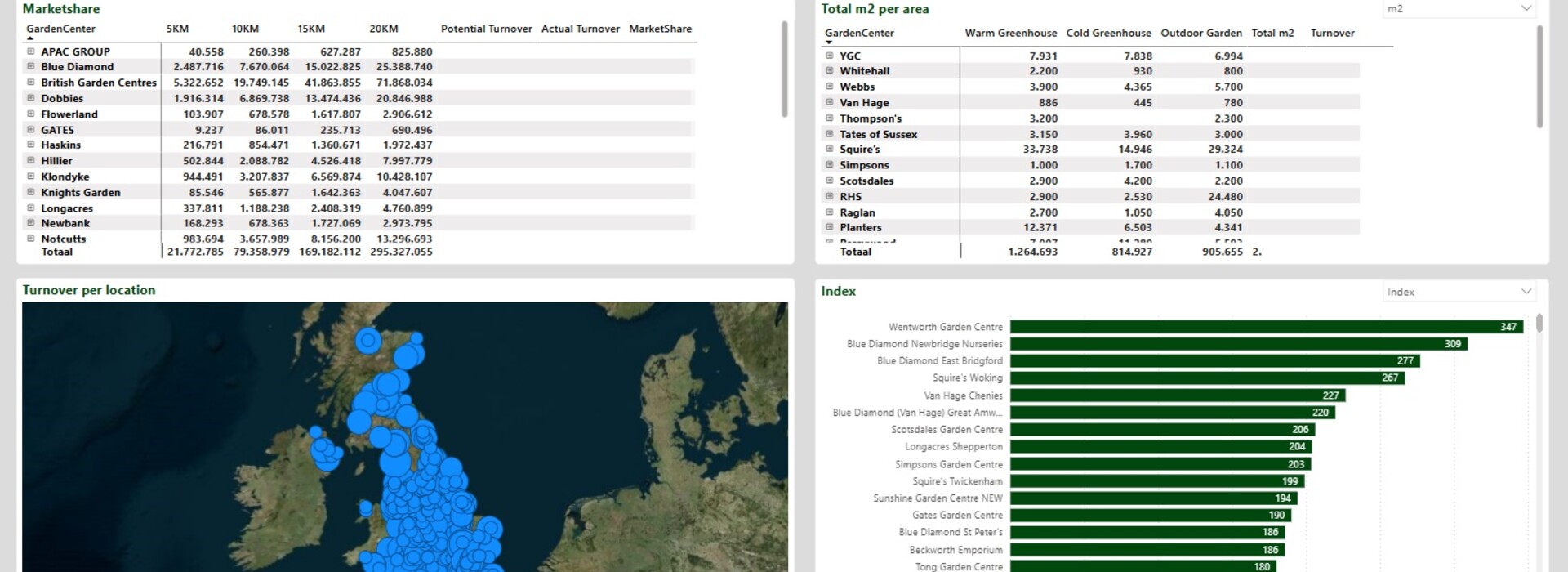This screenshot has height=572, width=1568.
Task: Select the Simpsons Garden Centre bar
Action: (x=1160, y=464)
